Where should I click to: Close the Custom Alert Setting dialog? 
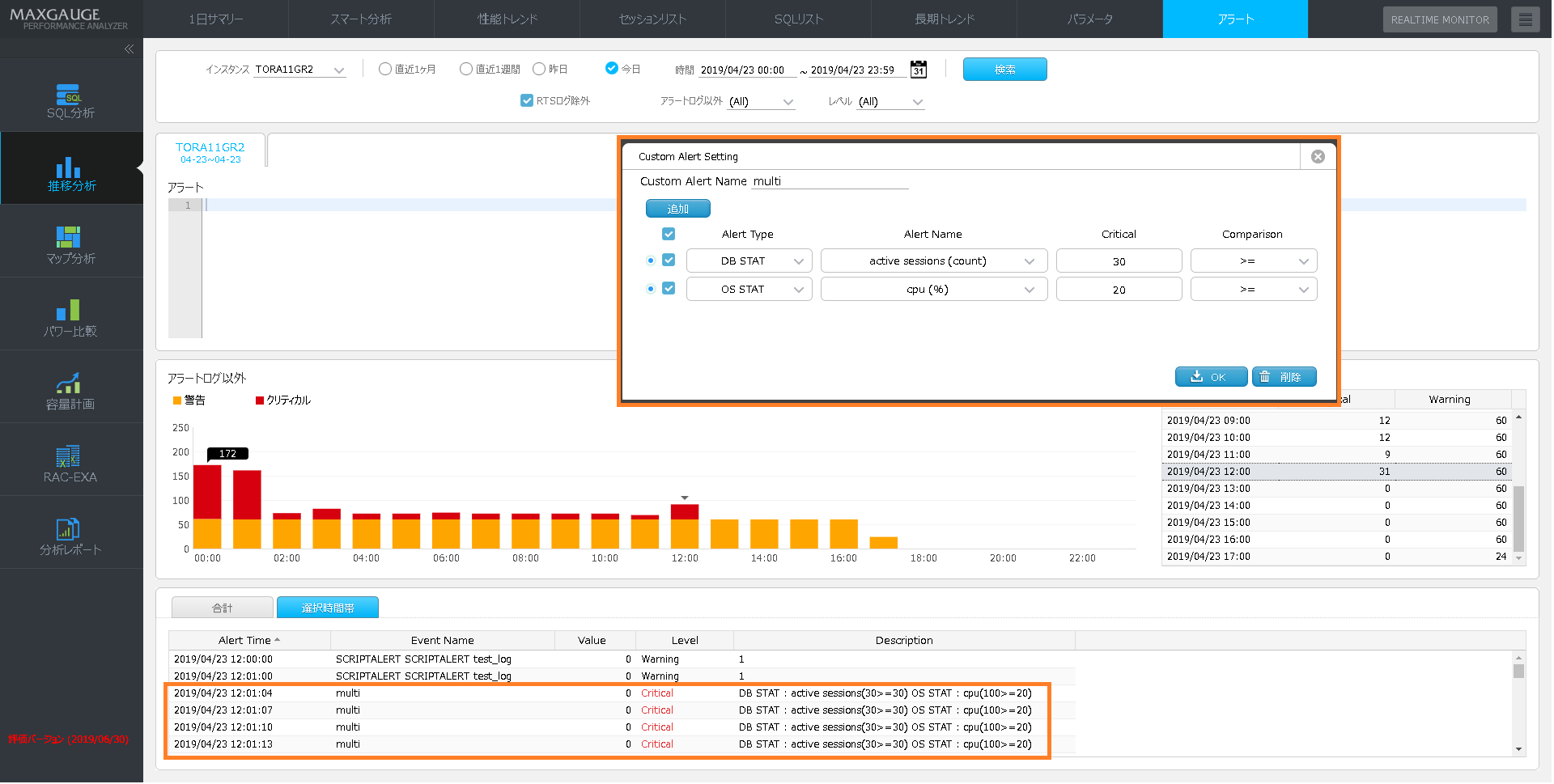click(x=1318, y=157)
